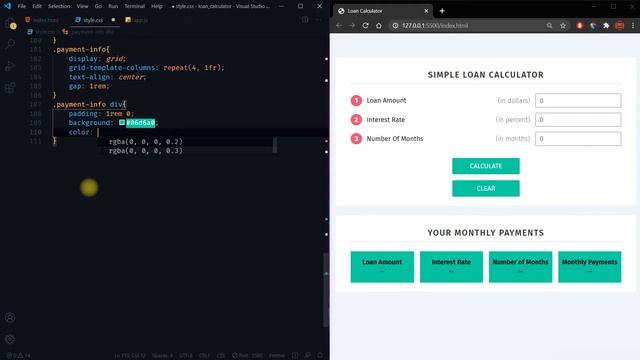Open the Accounts icon in activity bar

pyautogui.click(x=10, y=318)
